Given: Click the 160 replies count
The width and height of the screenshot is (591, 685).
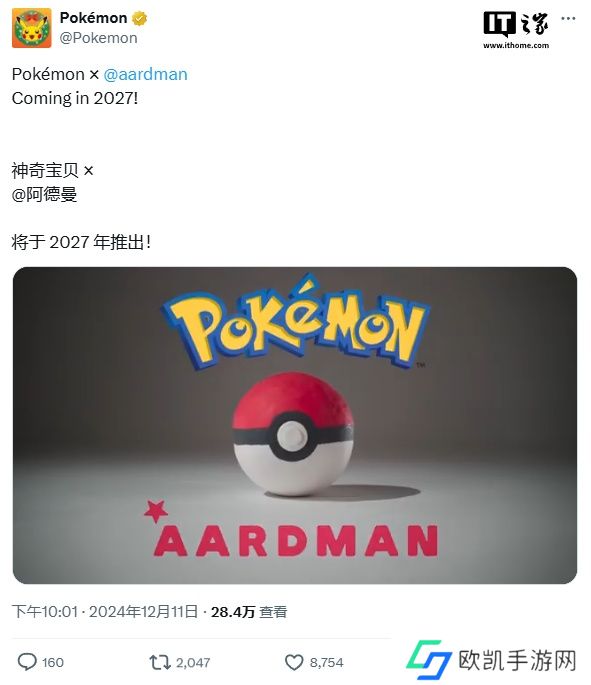Looking at the screenshot, I should tap(53, 663).
